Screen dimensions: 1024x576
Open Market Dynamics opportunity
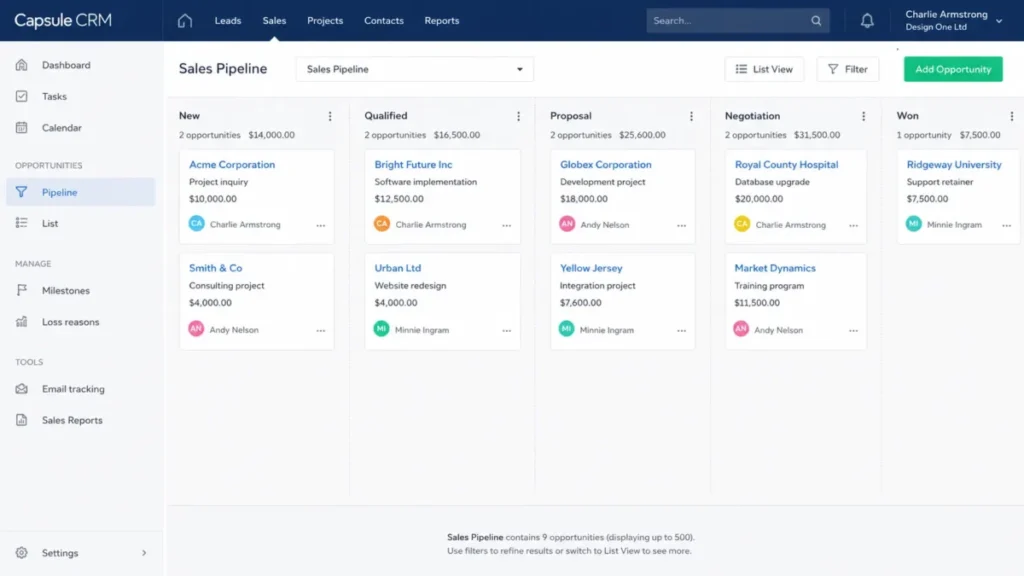coord(775,268)
